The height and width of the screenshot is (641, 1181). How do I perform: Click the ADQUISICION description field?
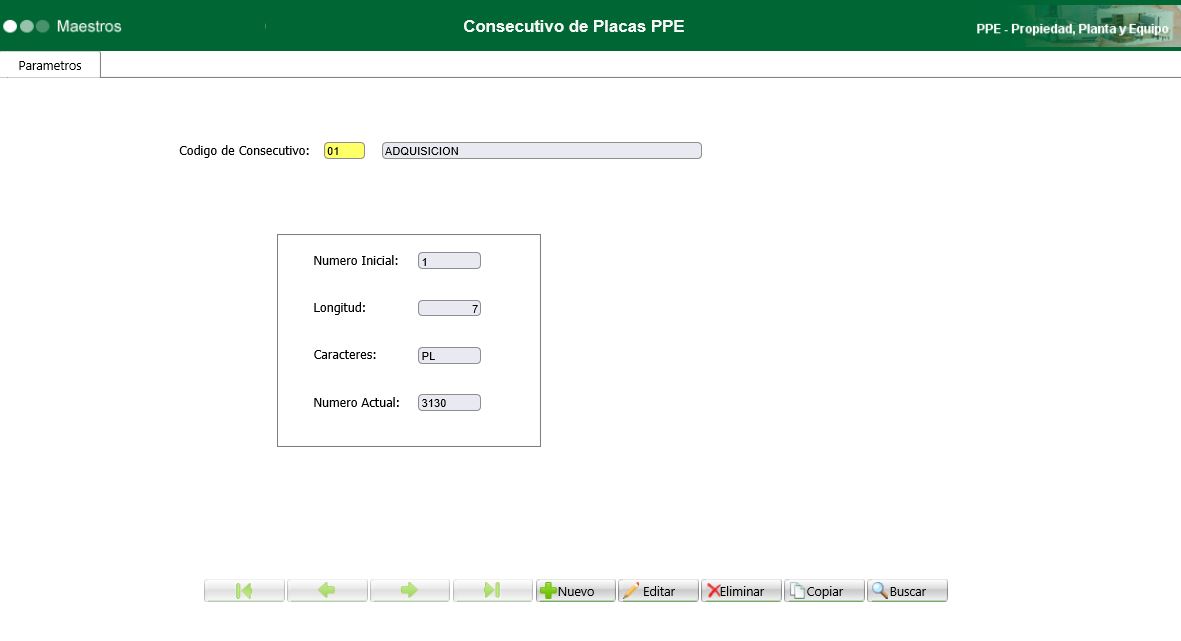point(542,151)
